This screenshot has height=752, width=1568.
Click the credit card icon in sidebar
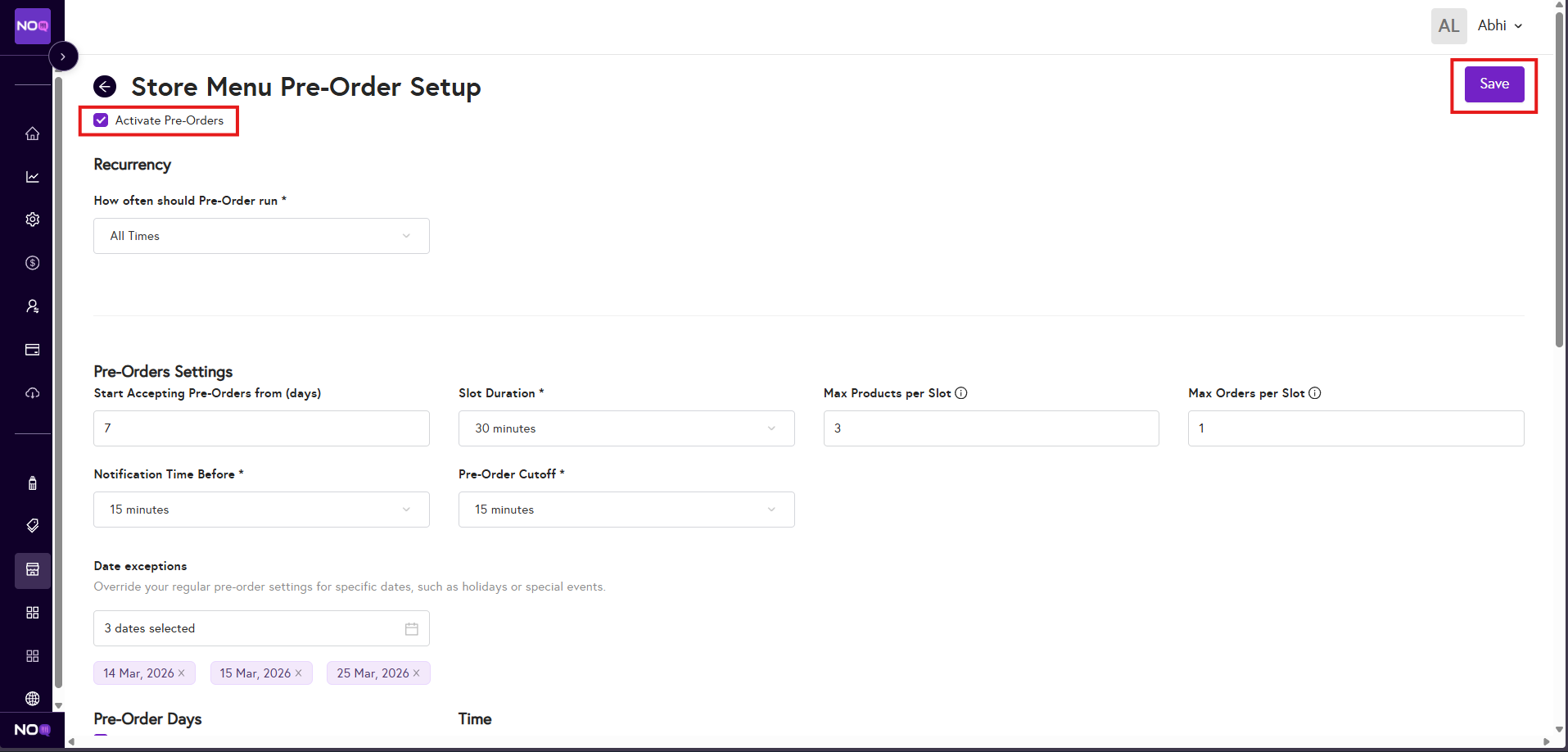(x=33, y=350)
